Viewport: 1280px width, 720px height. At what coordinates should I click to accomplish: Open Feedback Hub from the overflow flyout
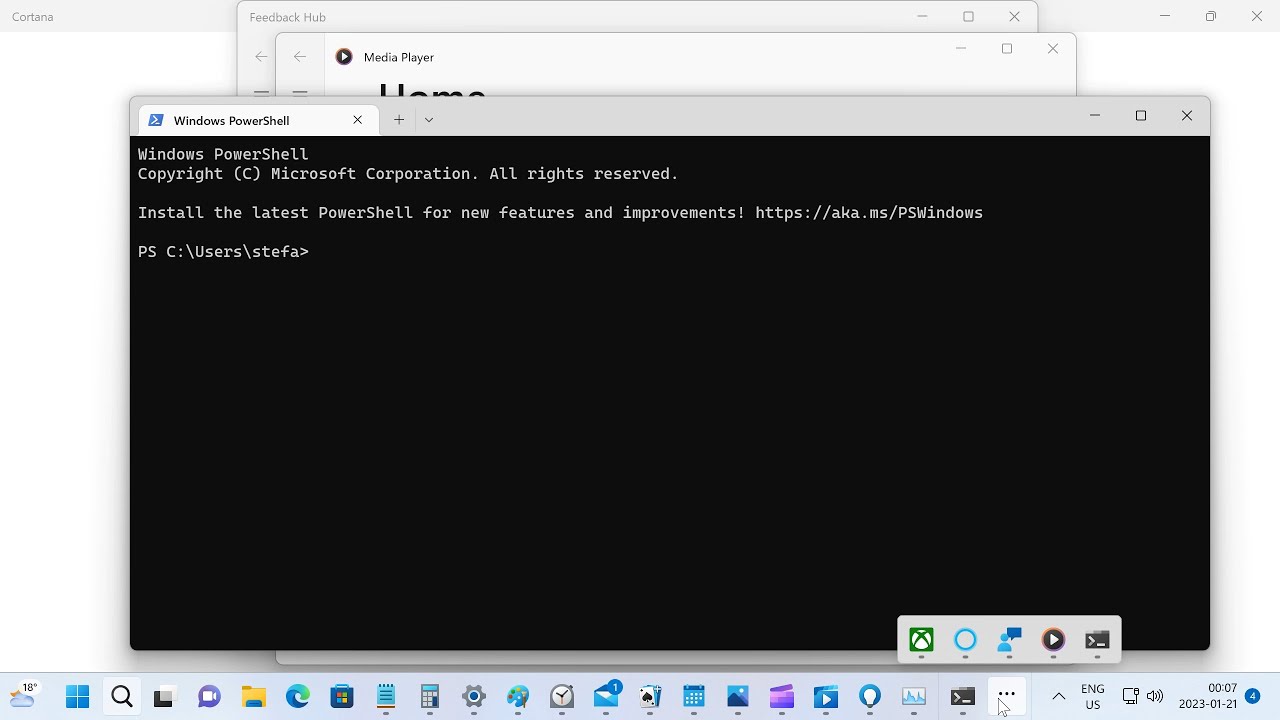(x=1009, y=640)
